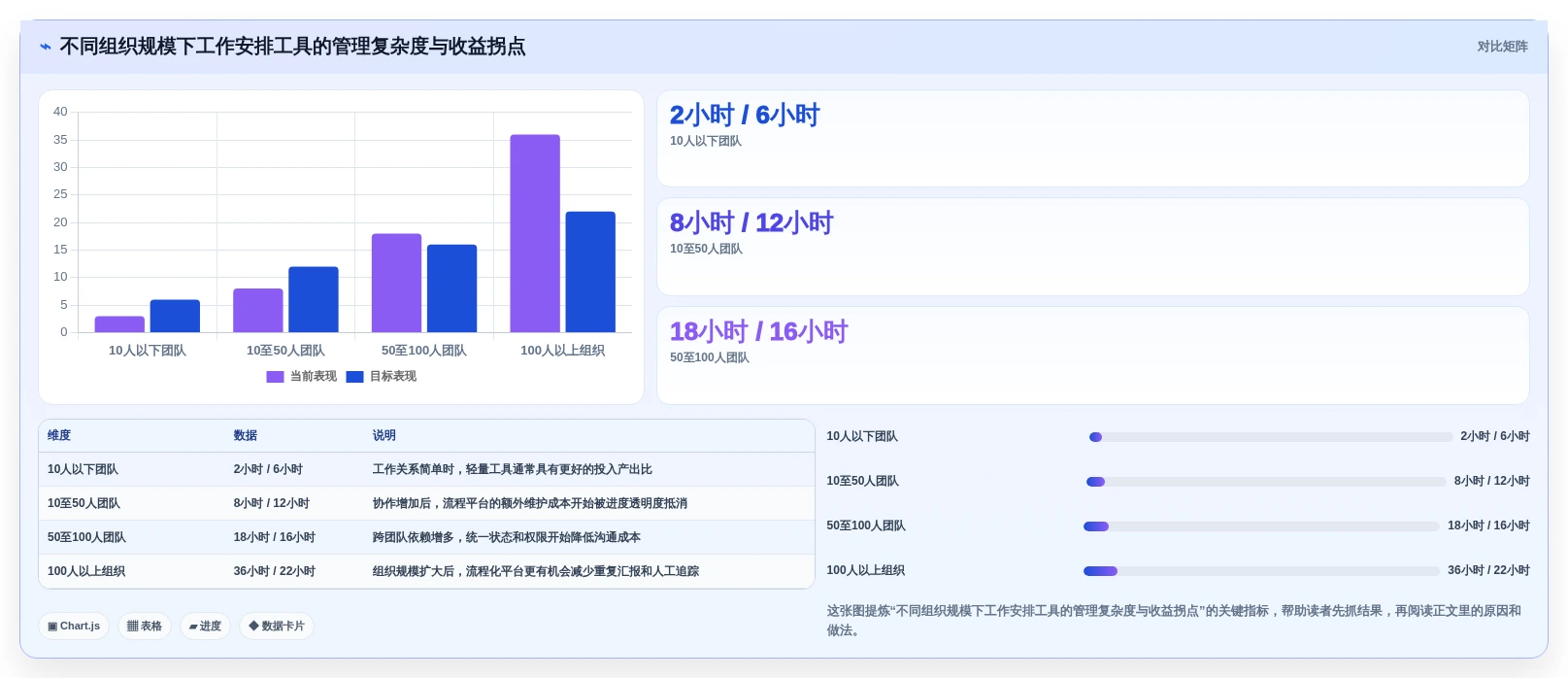The image size is (1568, 678).
Task: Click table cell 100人以上组织
Action: pyautogui.click(x=86, y=572)
